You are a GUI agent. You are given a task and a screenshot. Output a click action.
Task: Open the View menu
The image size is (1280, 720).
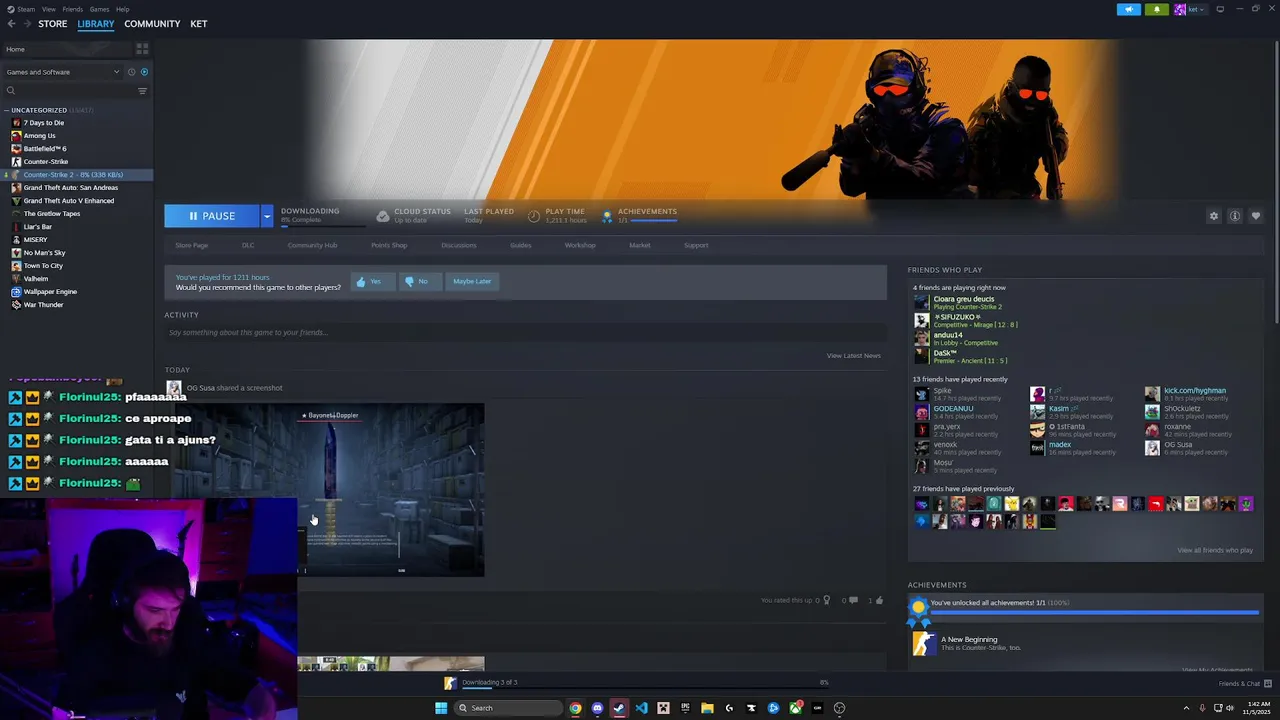coord(48,9)
